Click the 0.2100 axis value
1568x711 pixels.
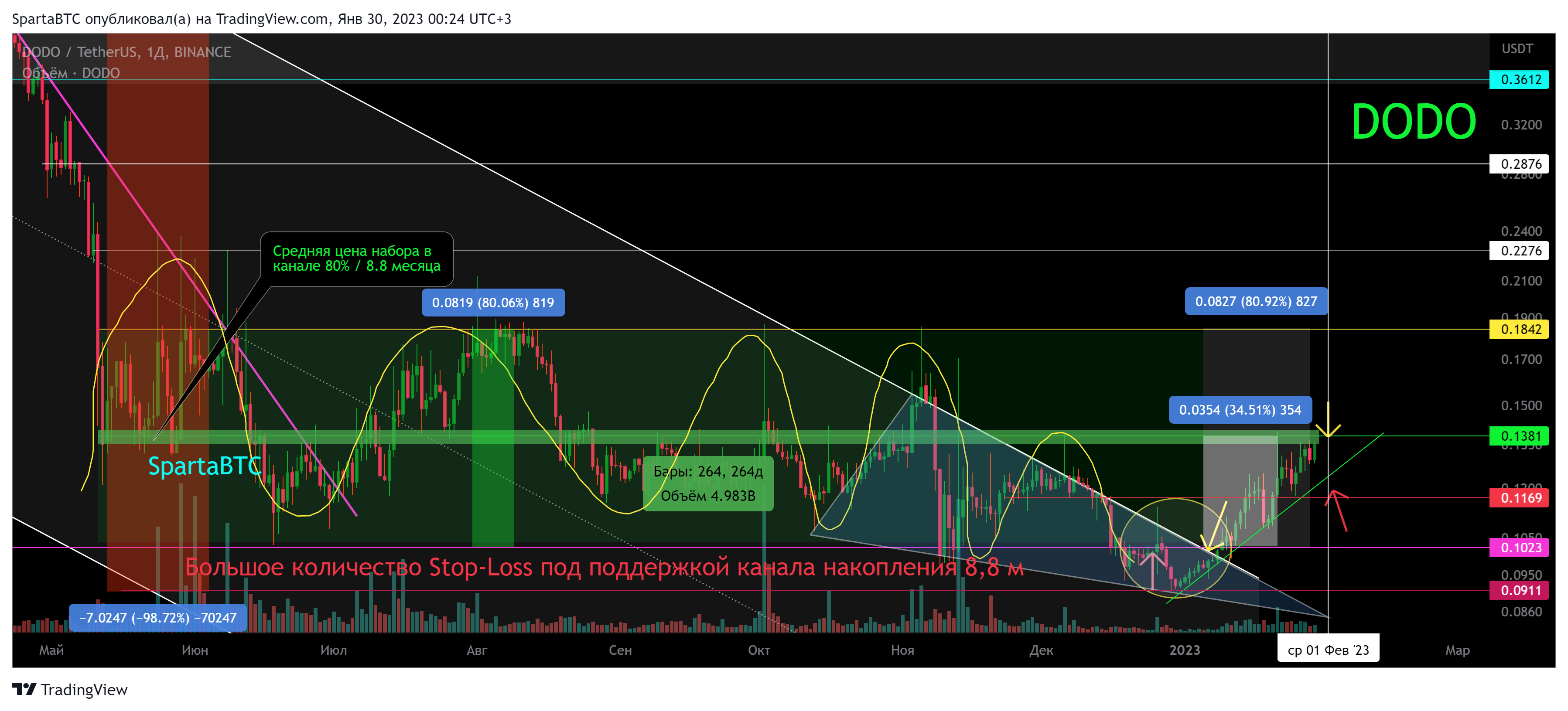(1521, 281)
